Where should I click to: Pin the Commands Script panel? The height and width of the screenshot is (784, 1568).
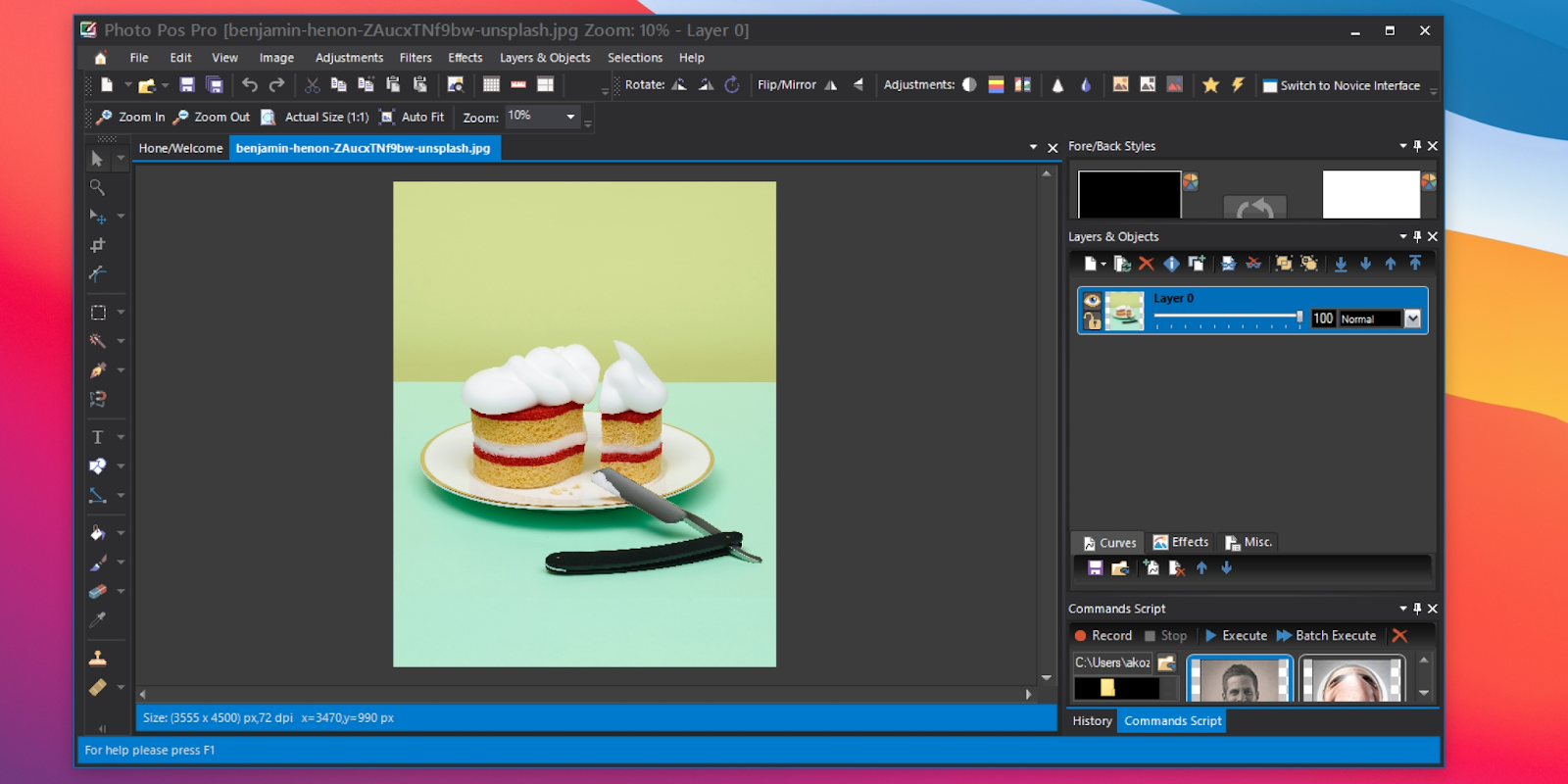tap(1417, 609)
